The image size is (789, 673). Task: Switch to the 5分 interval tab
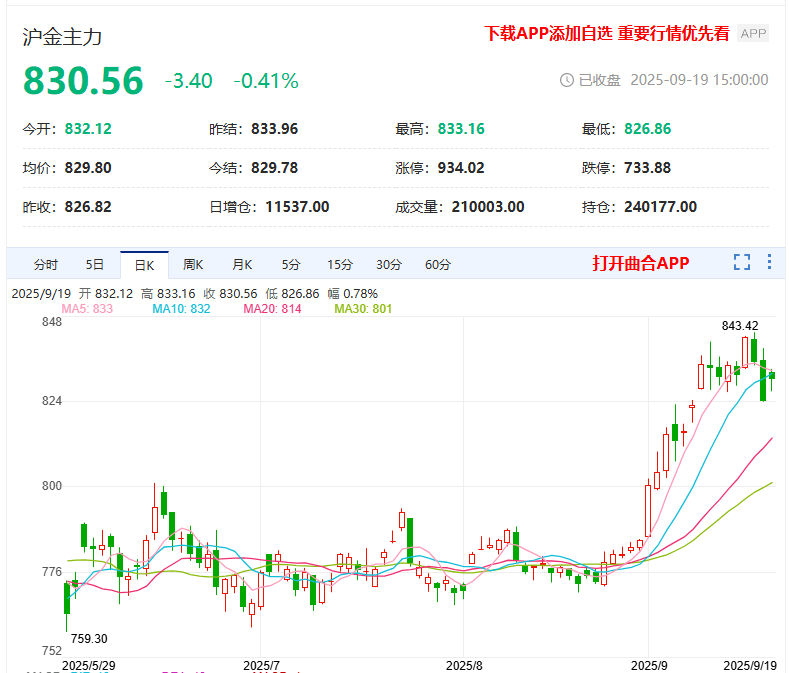click(x=291, y=265)
